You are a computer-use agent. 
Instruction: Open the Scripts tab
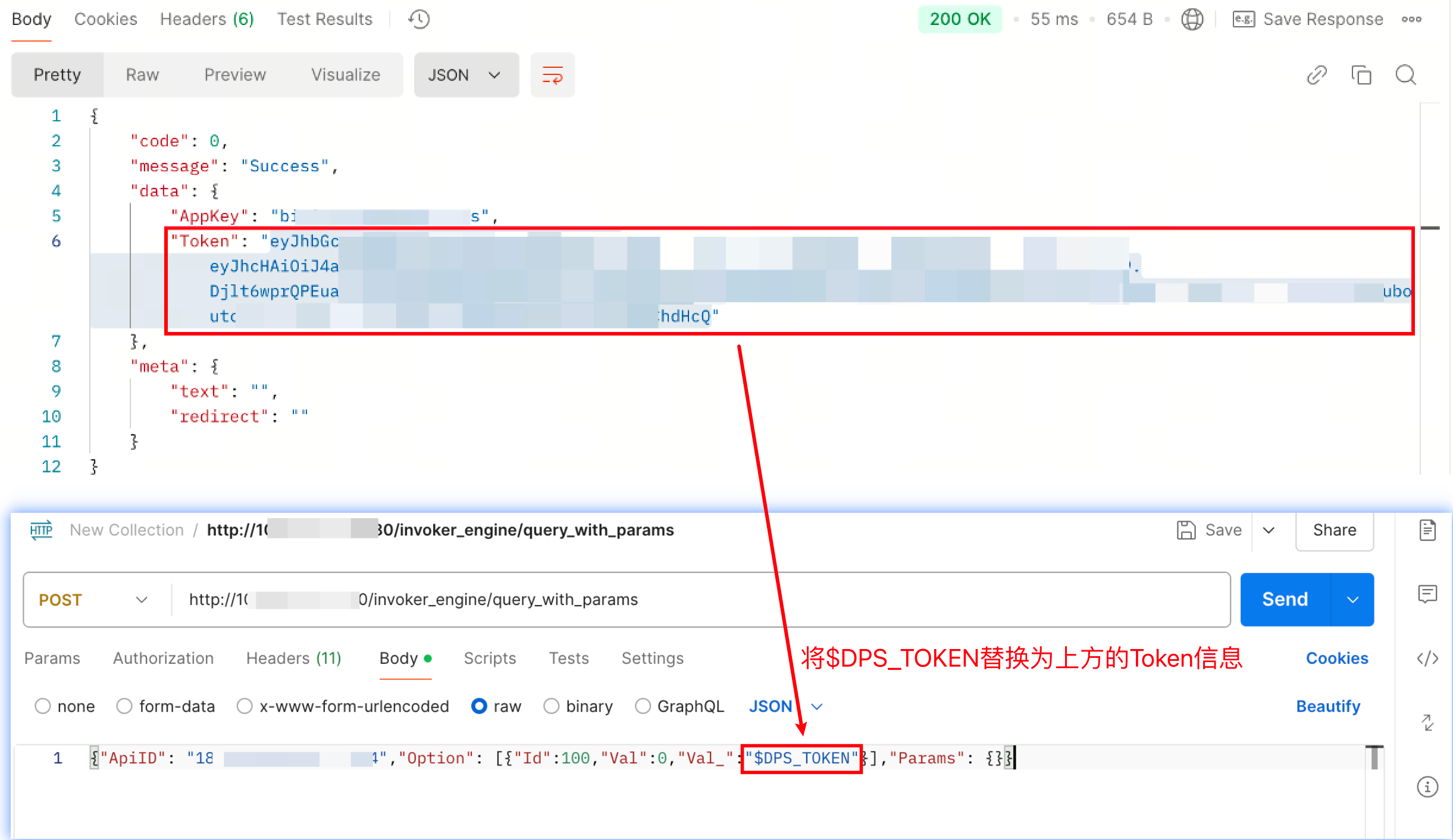pyautogui.click(x=490, y=659)
